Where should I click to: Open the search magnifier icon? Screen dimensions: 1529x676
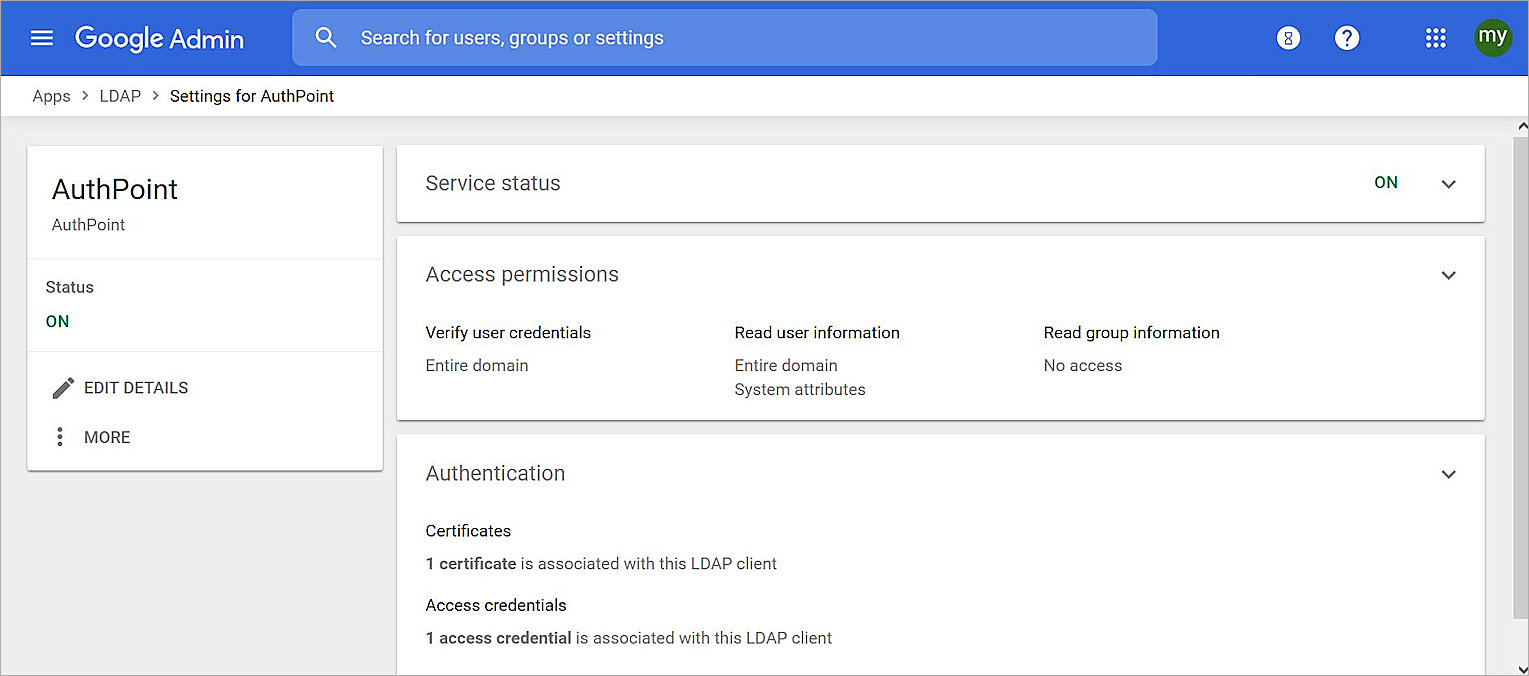tap(325, 37)
